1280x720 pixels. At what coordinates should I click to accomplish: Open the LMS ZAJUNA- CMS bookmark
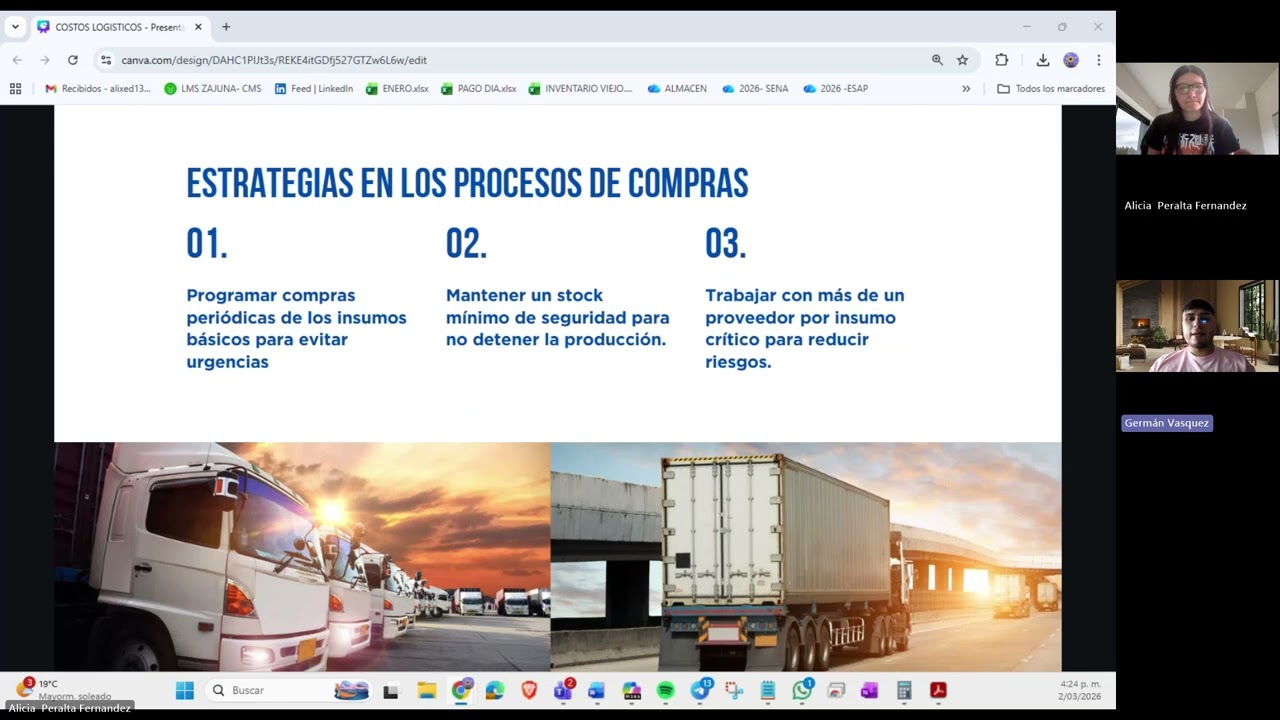point(212,88)
